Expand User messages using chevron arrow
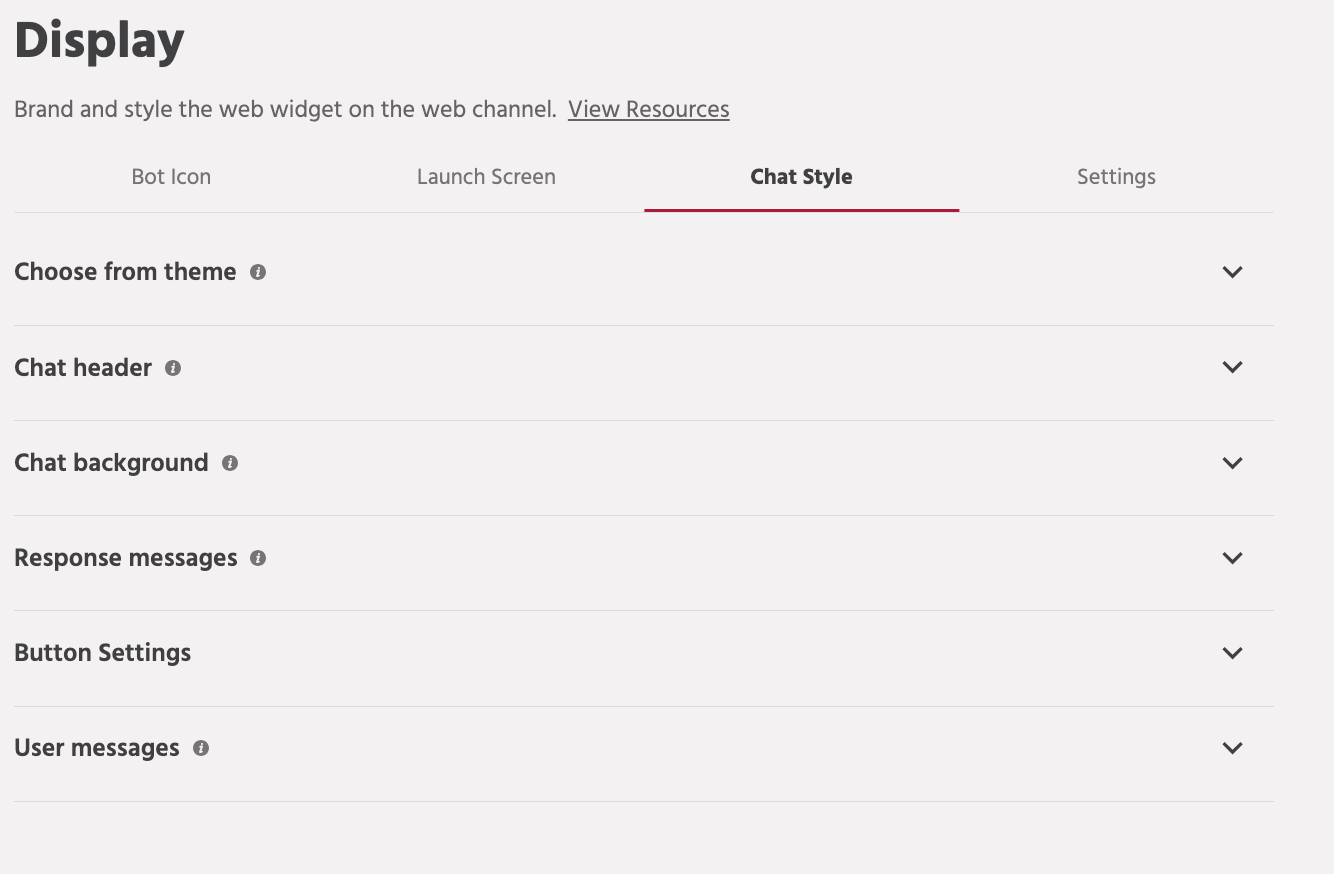Viewport: 1334px width, 874px height. click(1232, 748)
